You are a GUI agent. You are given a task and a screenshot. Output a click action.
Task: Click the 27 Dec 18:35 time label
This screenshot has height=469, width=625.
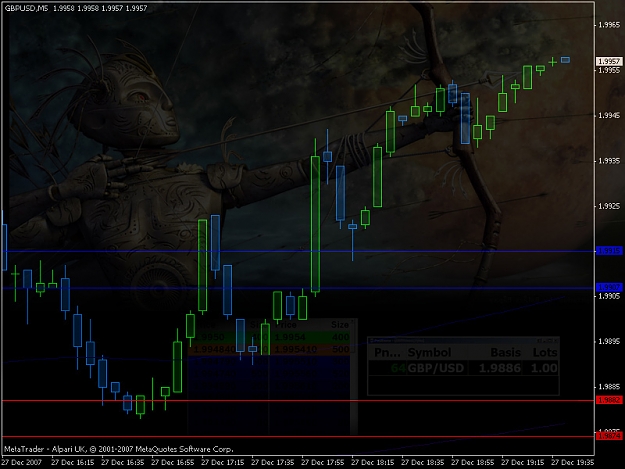pos(423,462)
